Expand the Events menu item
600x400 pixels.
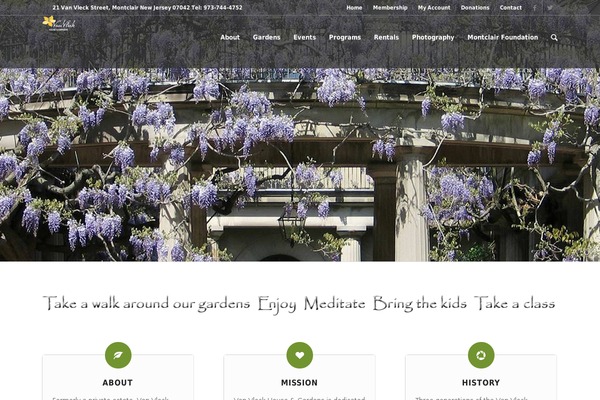(x=305, y=37)
